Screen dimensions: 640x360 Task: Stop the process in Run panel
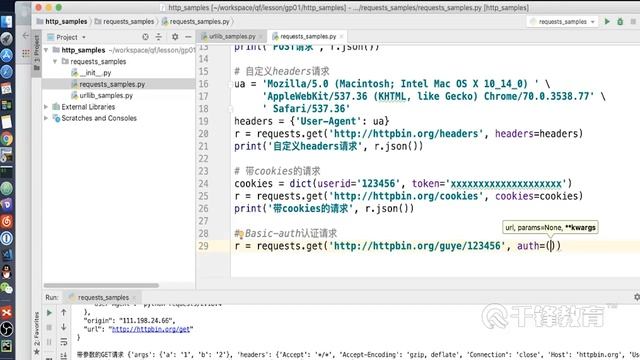pyautogui.click(x=49, y=327)
